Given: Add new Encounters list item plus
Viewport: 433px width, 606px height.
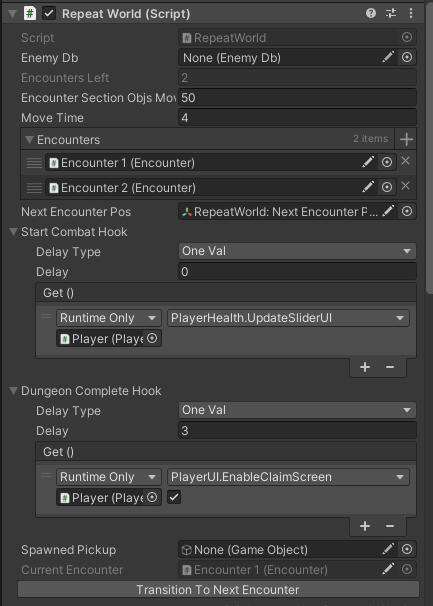Looking at the screenshot, I should [x=406, y=139].
